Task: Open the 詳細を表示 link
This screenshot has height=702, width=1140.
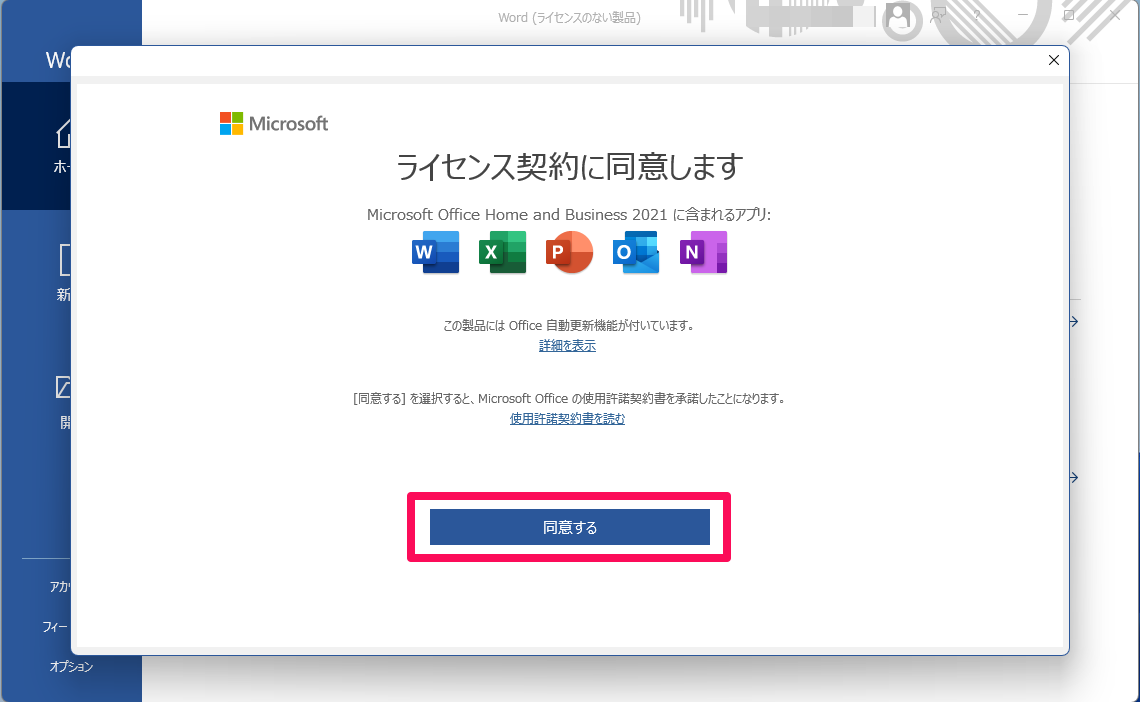Action: [567, 346]
